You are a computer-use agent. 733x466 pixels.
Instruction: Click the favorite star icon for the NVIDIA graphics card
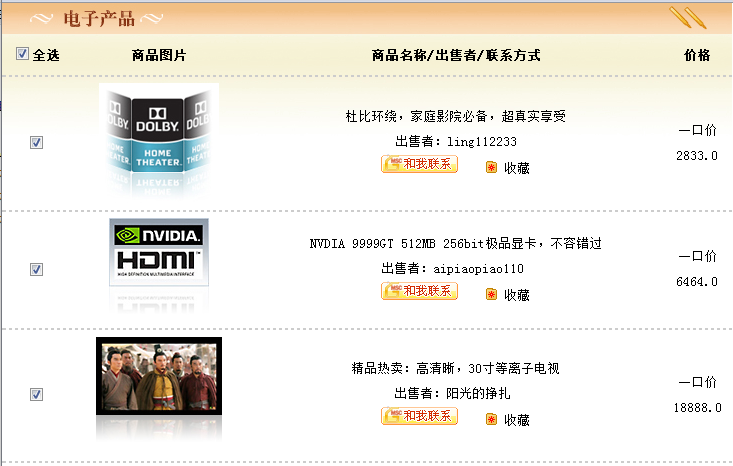point(491,294)
